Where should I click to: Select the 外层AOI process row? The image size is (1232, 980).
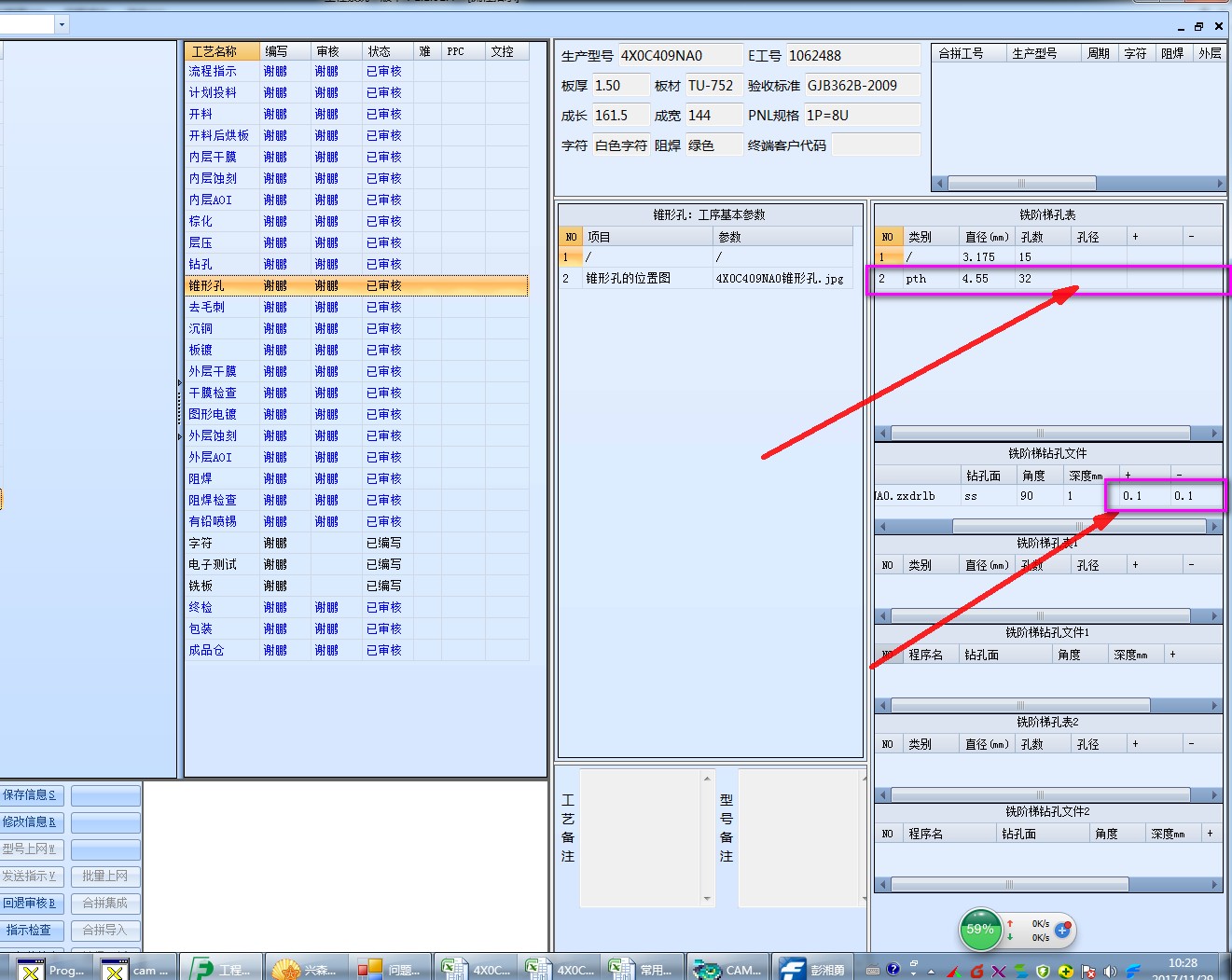tap(356, 457)
